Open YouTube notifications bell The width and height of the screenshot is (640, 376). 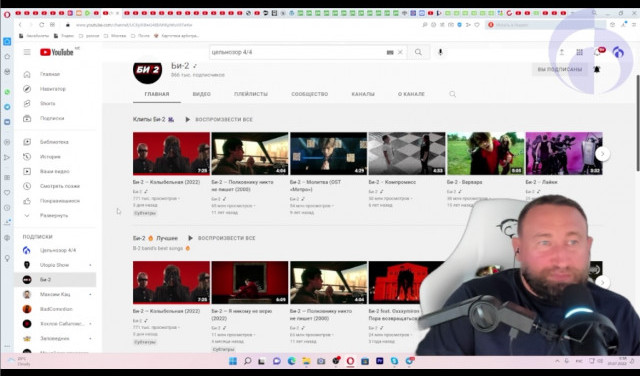click(598, 52)
